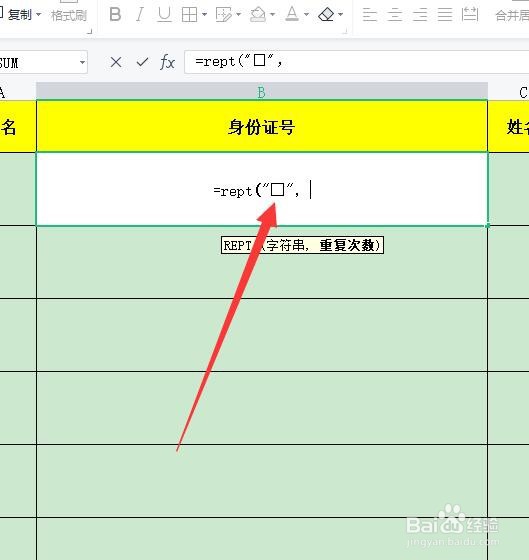Open borders dropdown arrow
Viewport: 529px width, 560px height.
pos(204,15)
